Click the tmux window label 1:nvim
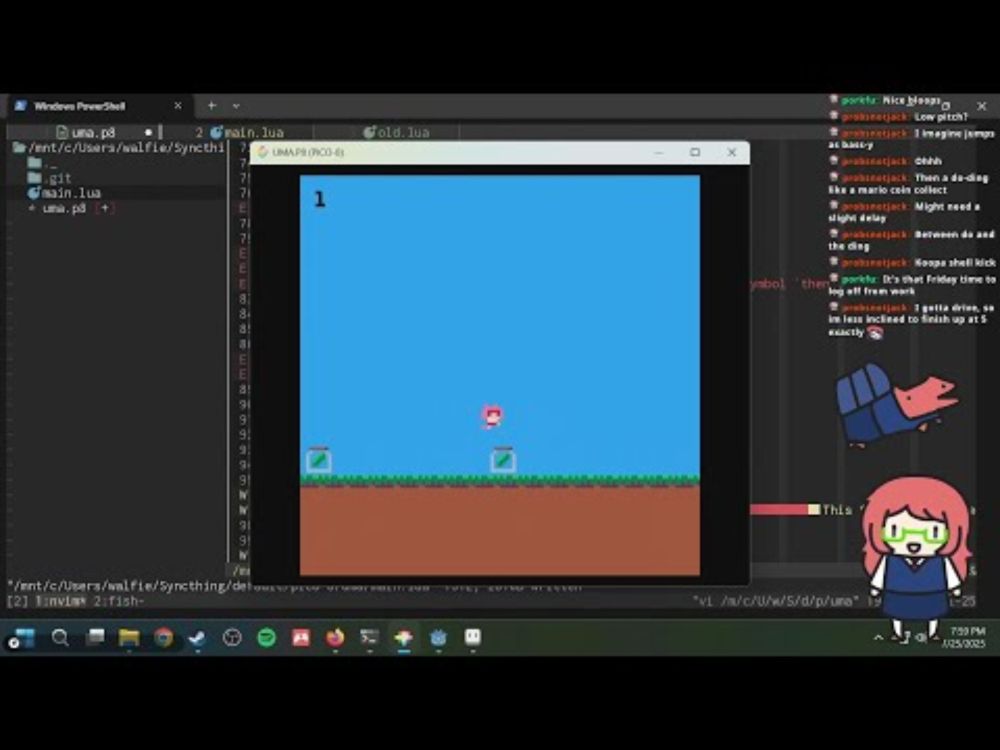The height and width of the screenshot is (750, 1000). pos(60,601)
